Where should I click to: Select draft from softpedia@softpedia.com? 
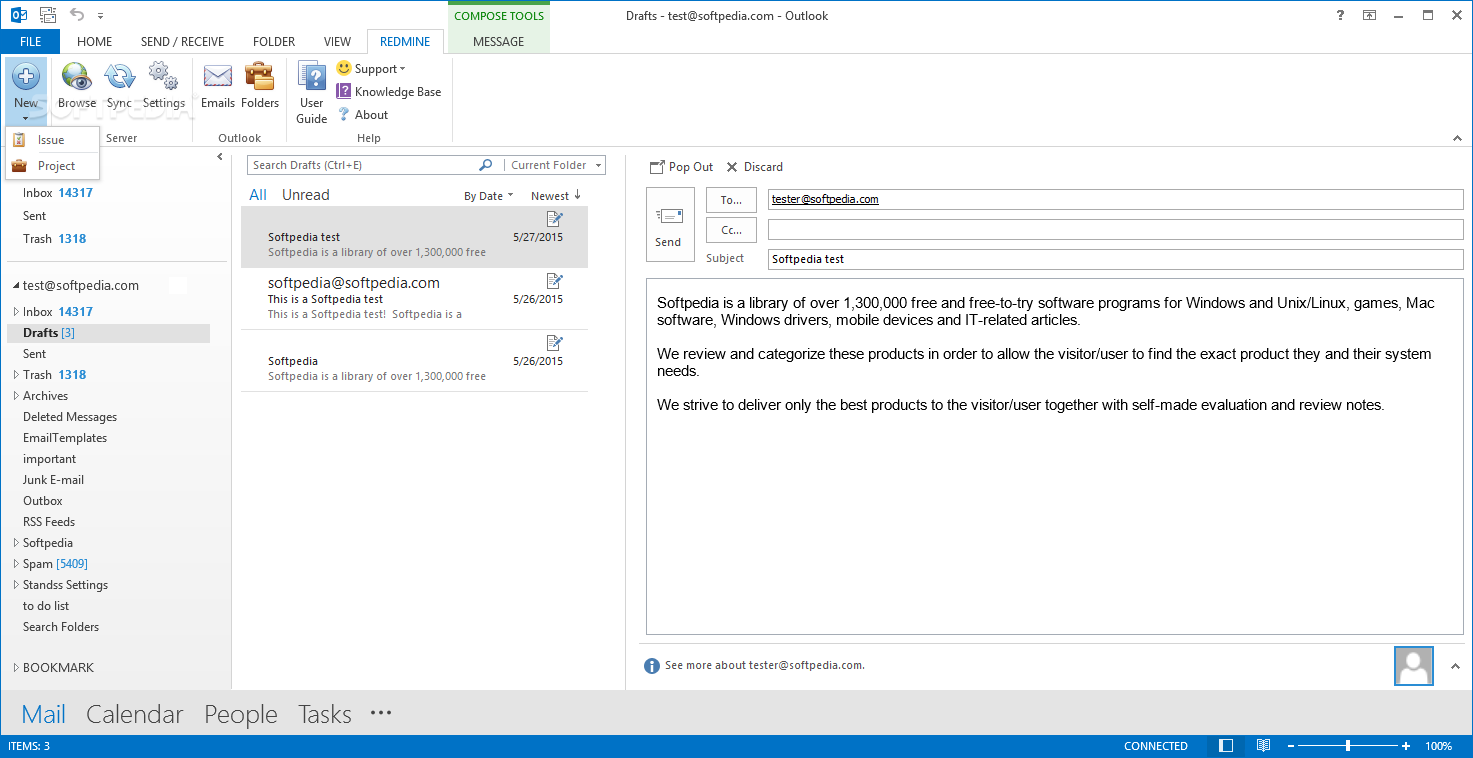tap(414, 299)
